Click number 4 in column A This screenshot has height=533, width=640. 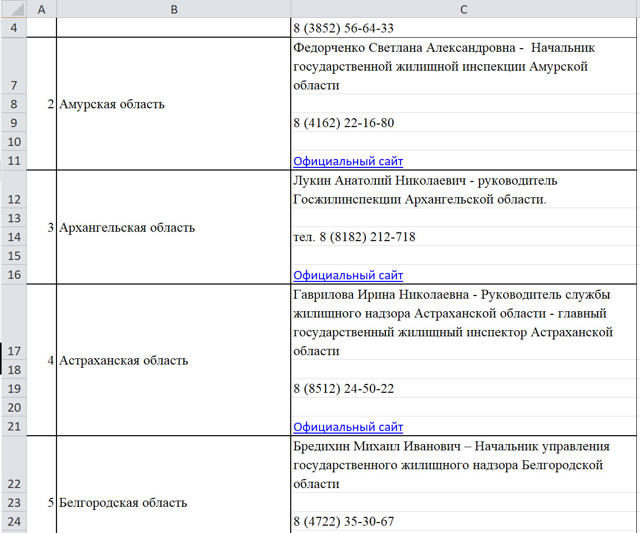click(x=50, y=360)
